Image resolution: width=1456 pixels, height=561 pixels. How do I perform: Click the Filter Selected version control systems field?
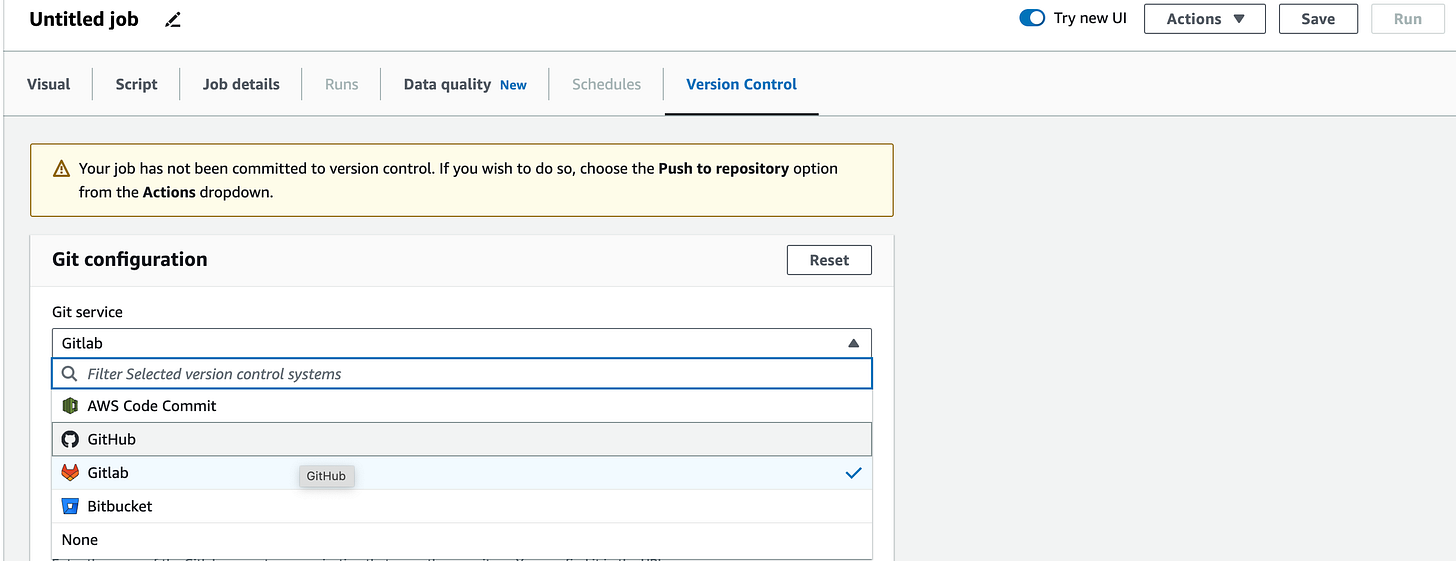(x=462, y=374)
